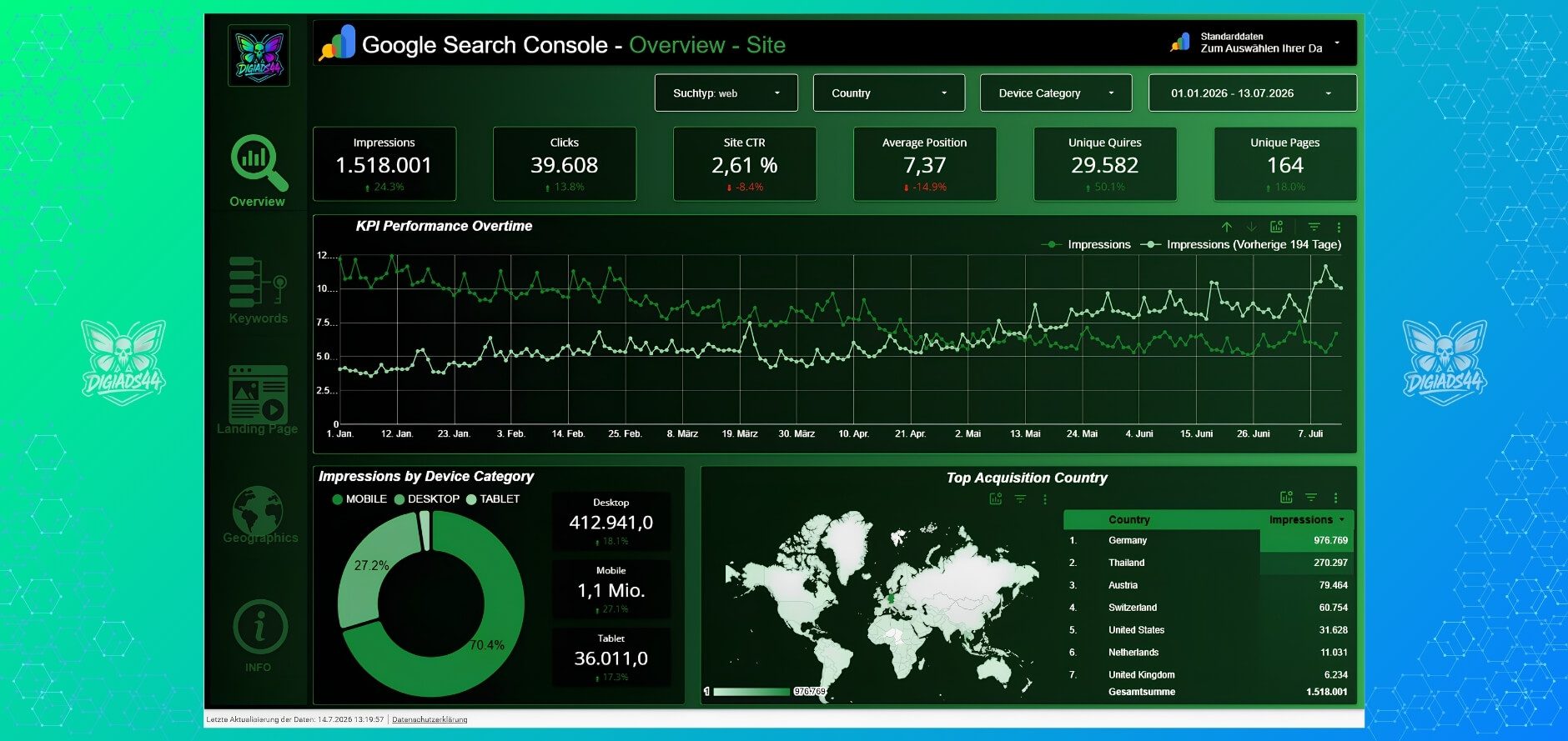
Task: Click the Google Search Console bar-chart logo
Action: (x=339, y=43)
